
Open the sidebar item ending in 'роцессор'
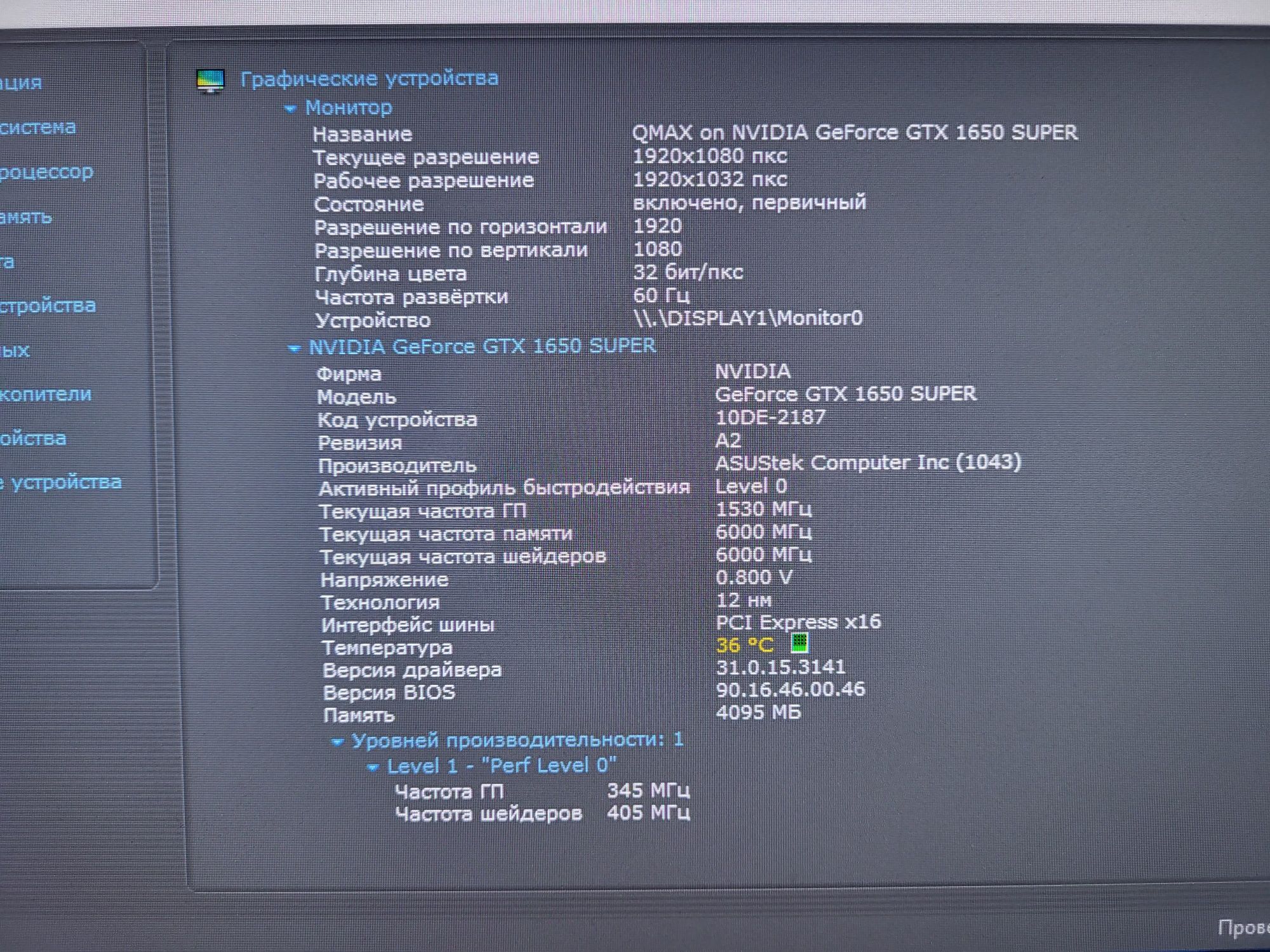(x=46, y=173)
